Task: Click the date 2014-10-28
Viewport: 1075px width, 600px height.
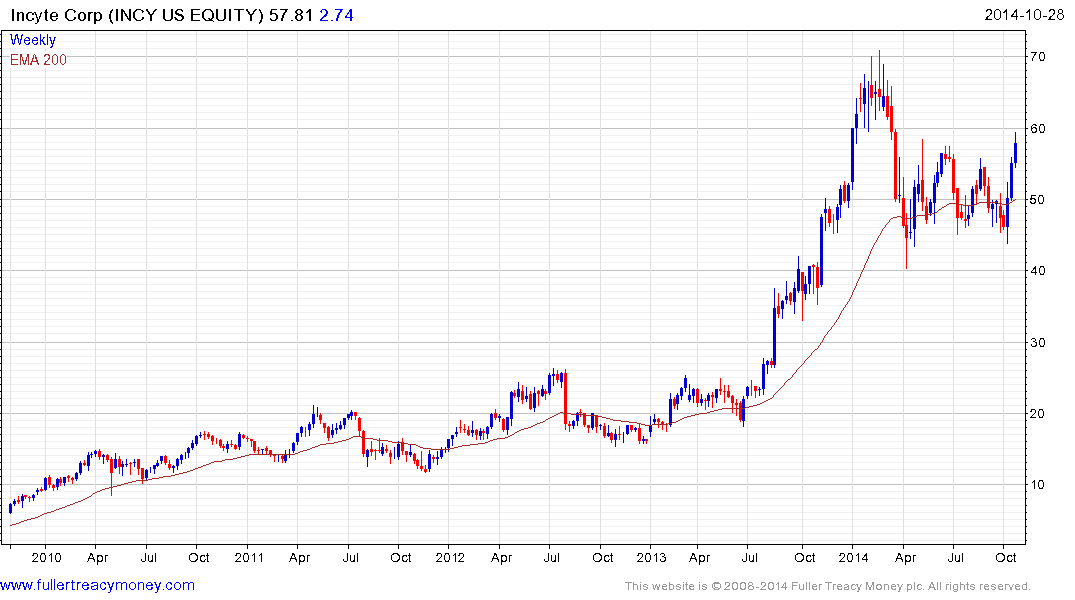Action: pos(1024,14)
